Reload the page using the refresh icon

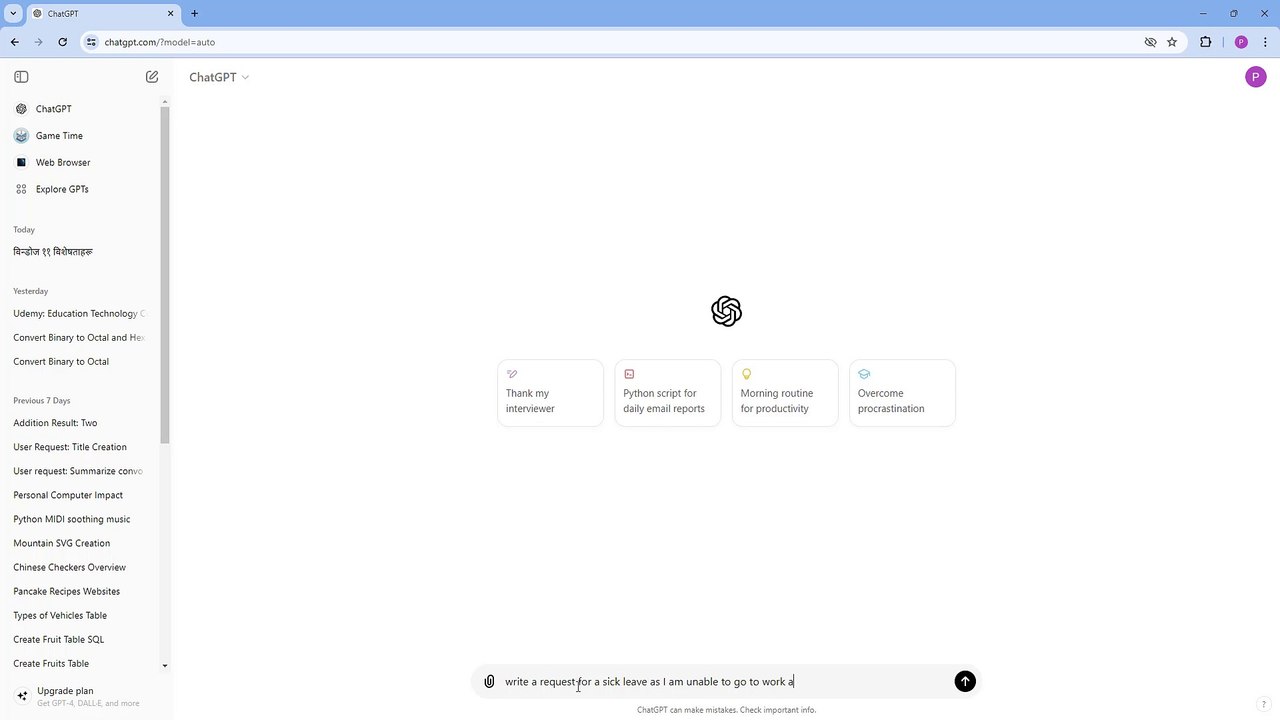(x=63, y=42)
